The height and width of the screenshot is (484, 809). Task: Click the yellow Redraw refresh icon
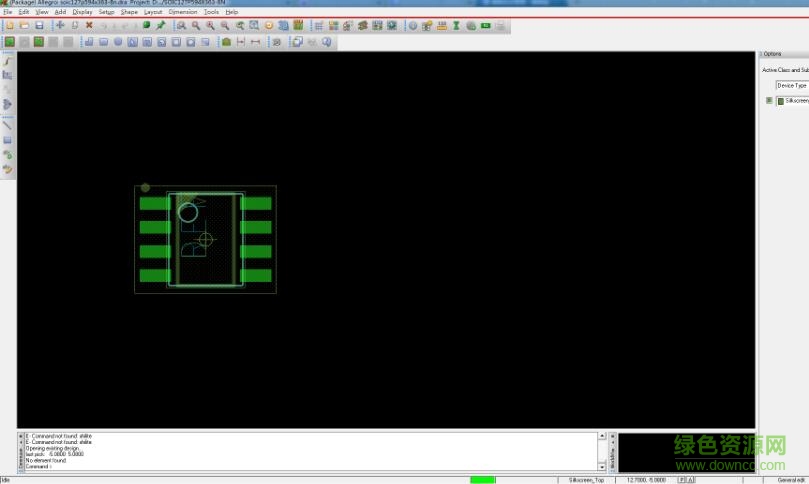[x=269, y=25]
